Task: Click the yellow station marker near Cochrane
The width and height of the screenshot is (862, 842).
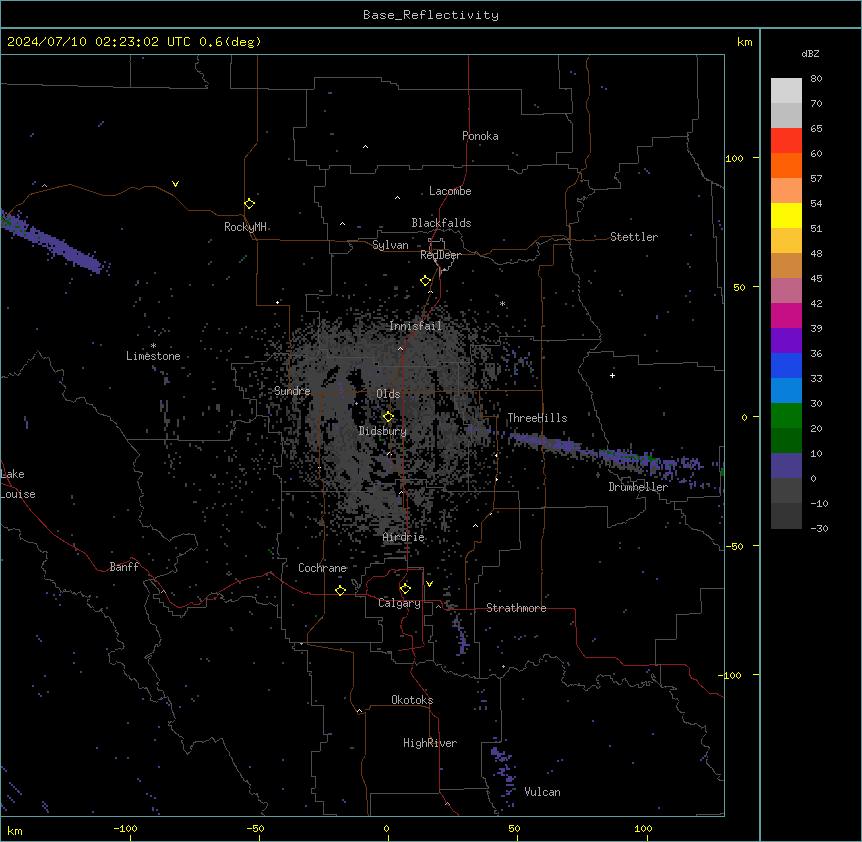Action: click(x=340, y=591)
